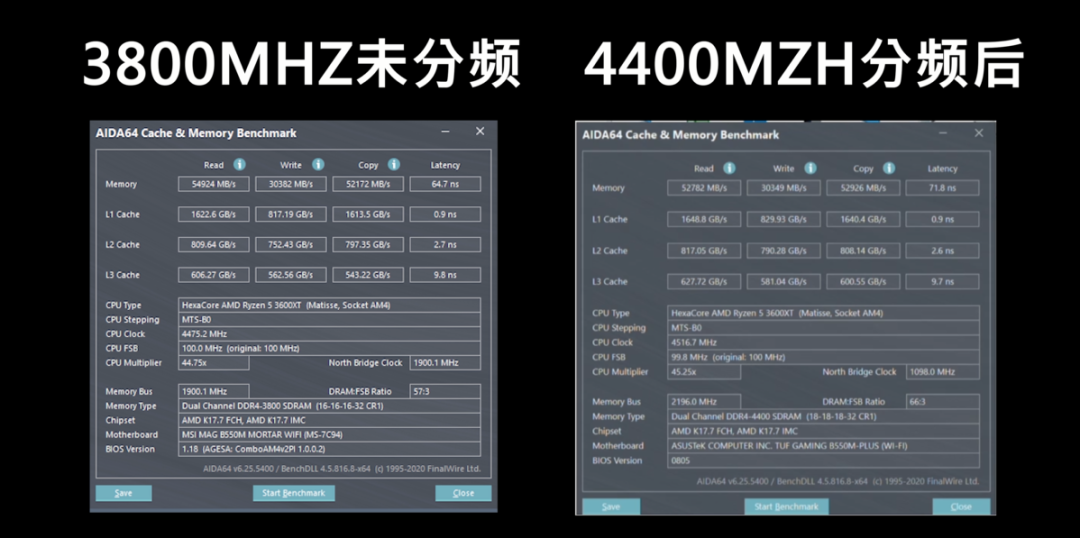Minimize the right AIDA64 window
Viewport: 1080px width, 538px height.
pyautogui.click(x=944, y=133)
